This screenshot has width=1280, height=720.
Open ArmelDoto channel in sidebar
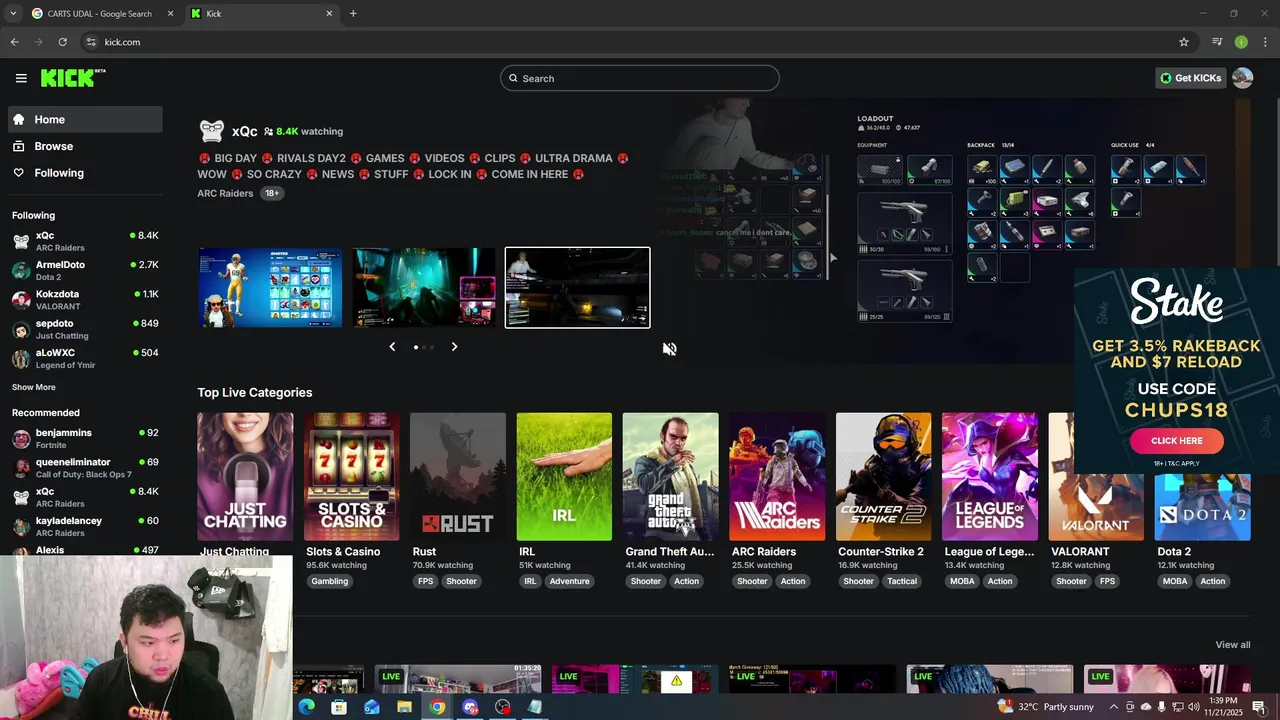coord(85,270)
